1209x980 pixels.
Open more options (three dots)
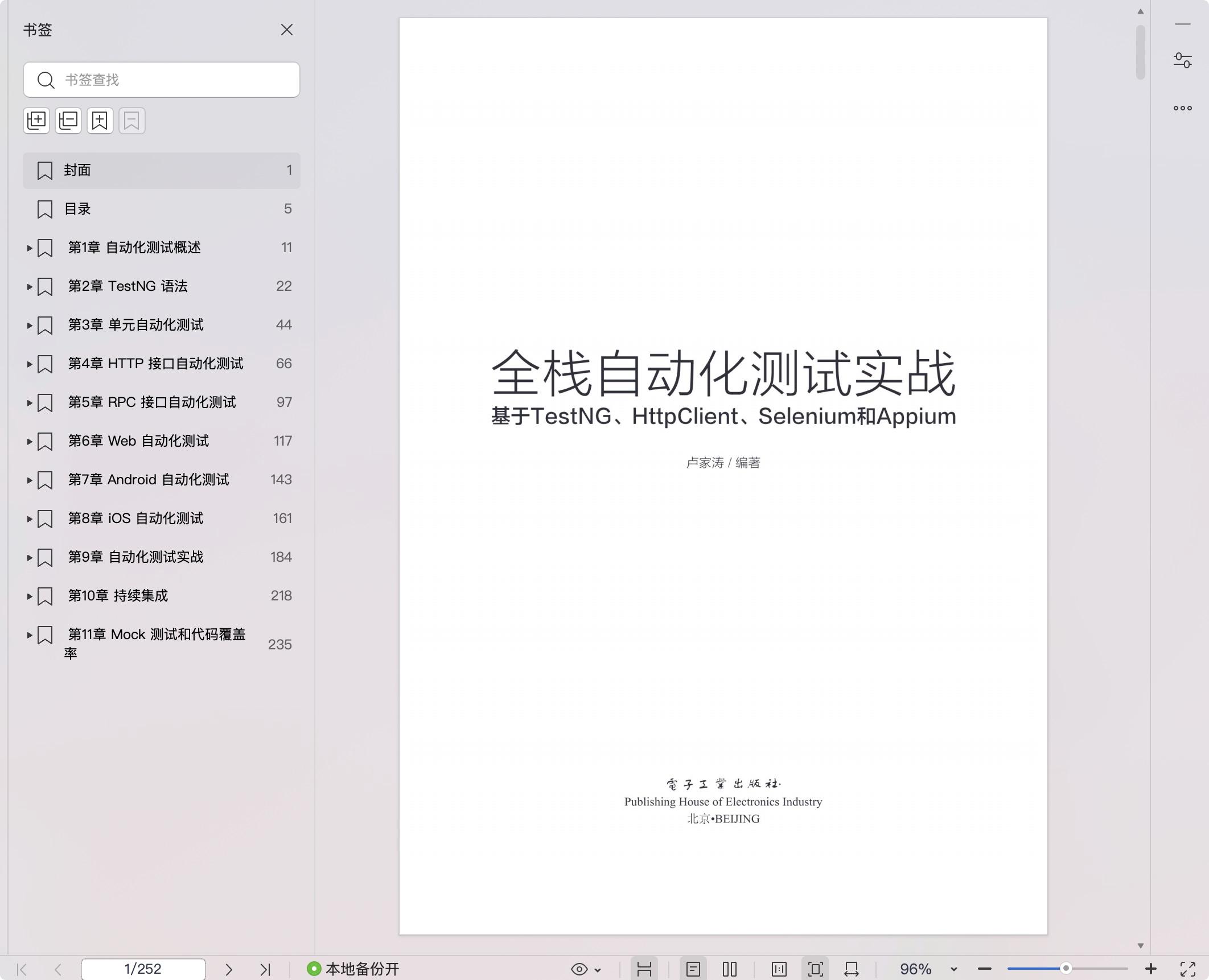click(1182, 108)
